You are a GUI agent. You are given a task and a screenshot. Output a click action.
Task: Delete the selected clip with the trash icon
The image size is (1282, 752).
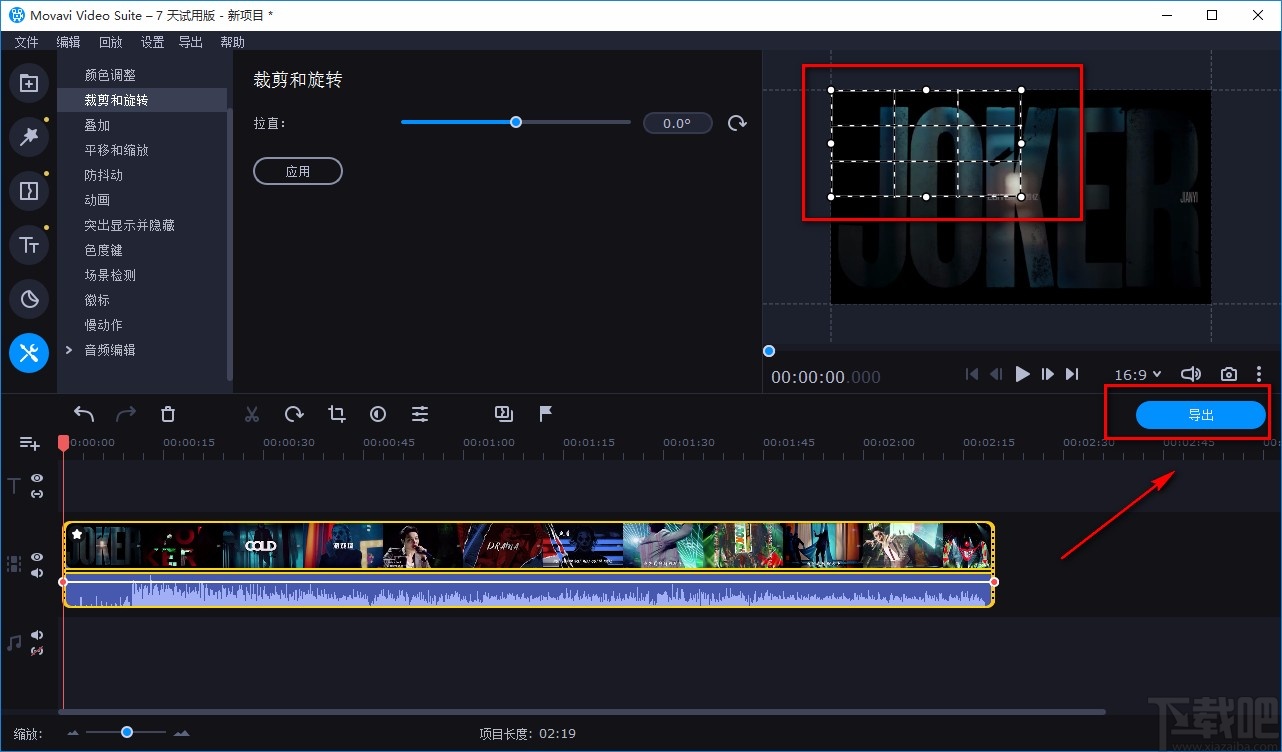click(x=168, y=414)
